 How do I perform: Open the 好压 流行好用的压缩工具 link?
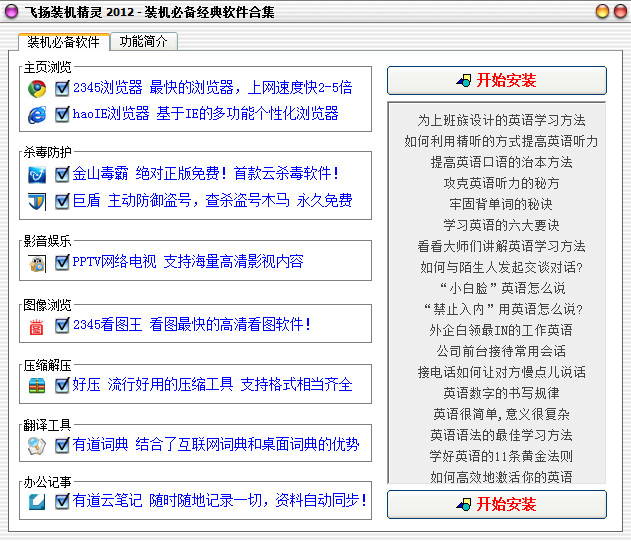click(x=212, y=384)
